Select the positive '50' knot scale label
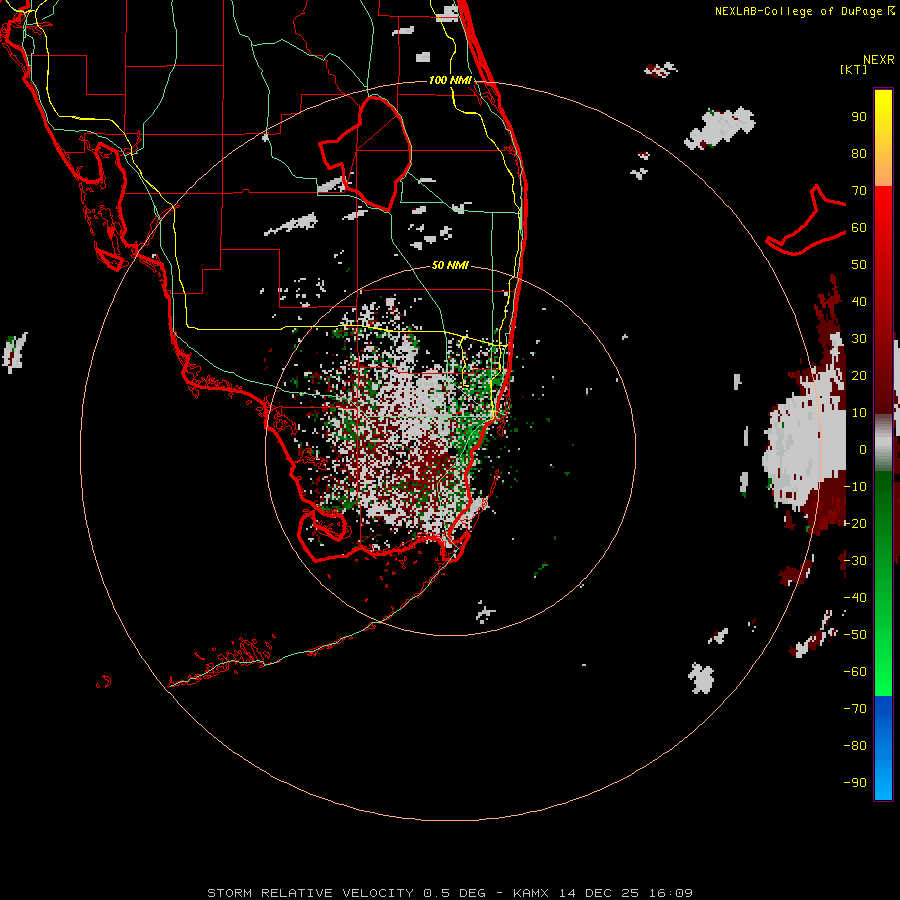900x900 pixels. pyautogui.click(x=859, y=265)
